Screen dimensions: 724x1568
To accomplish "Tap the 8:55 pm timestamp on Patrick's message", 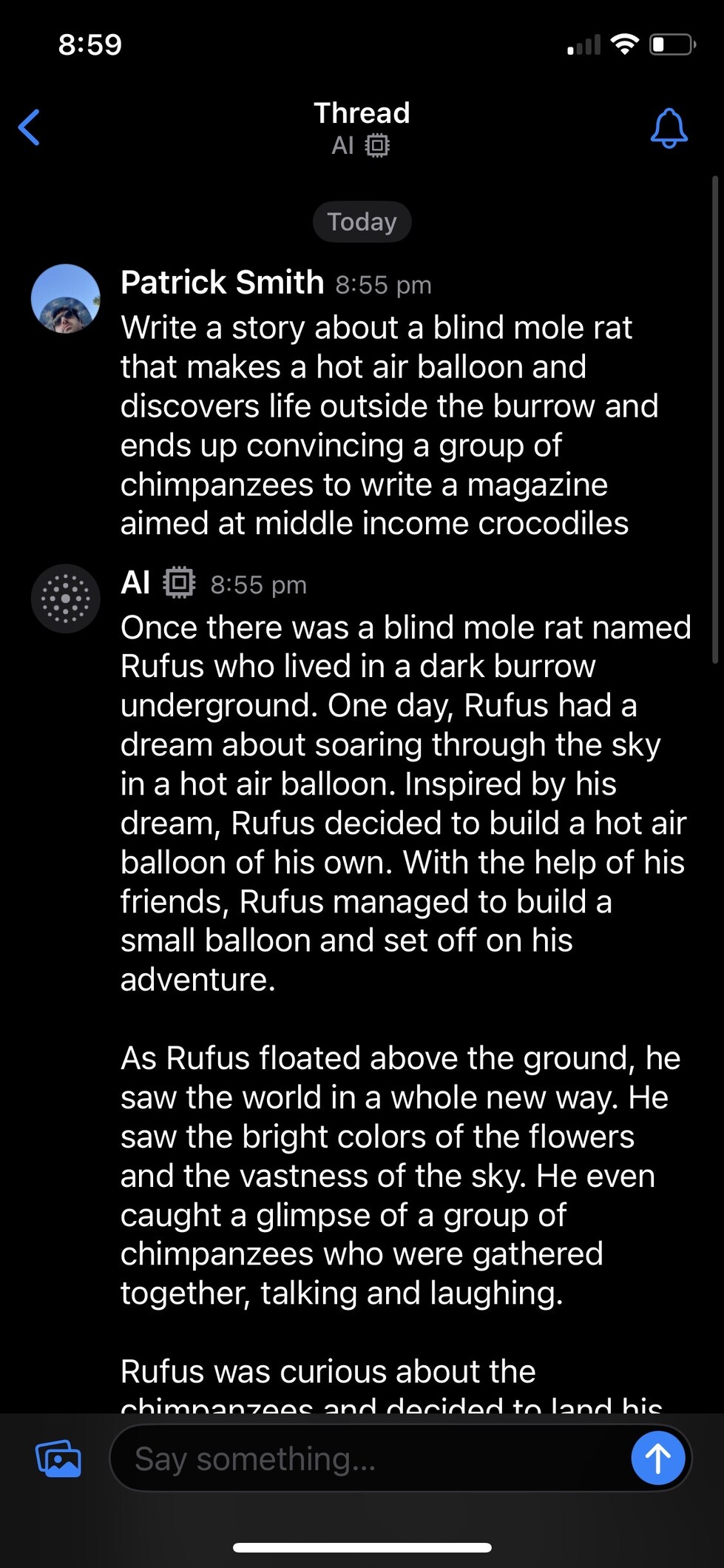I will pos(383,285).
